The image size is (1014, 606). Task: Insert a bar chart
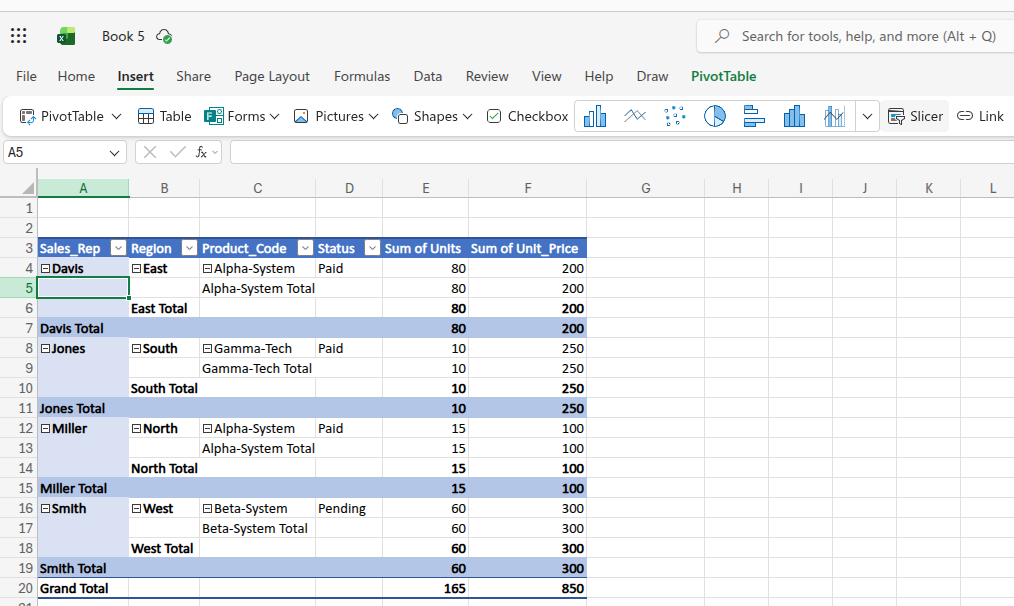753,115
